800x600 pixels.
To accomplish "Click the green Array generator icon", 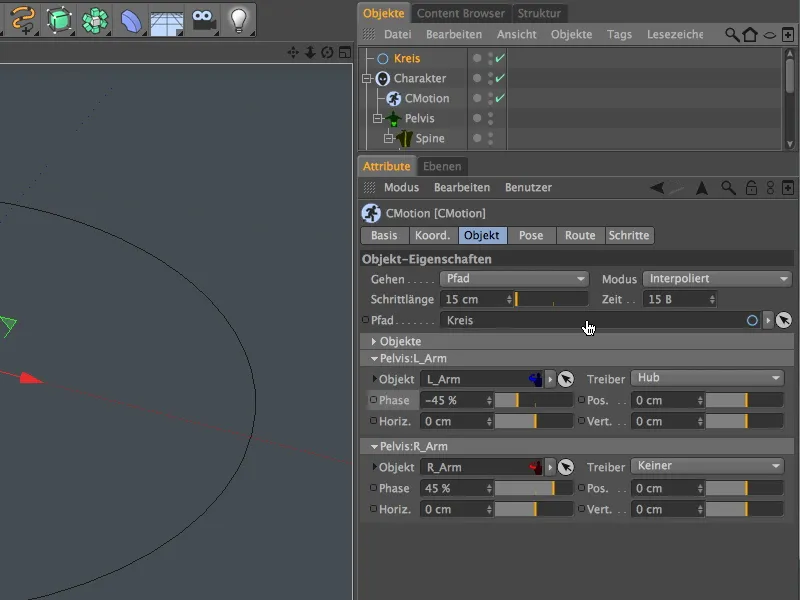I will [x=94, y=18].
